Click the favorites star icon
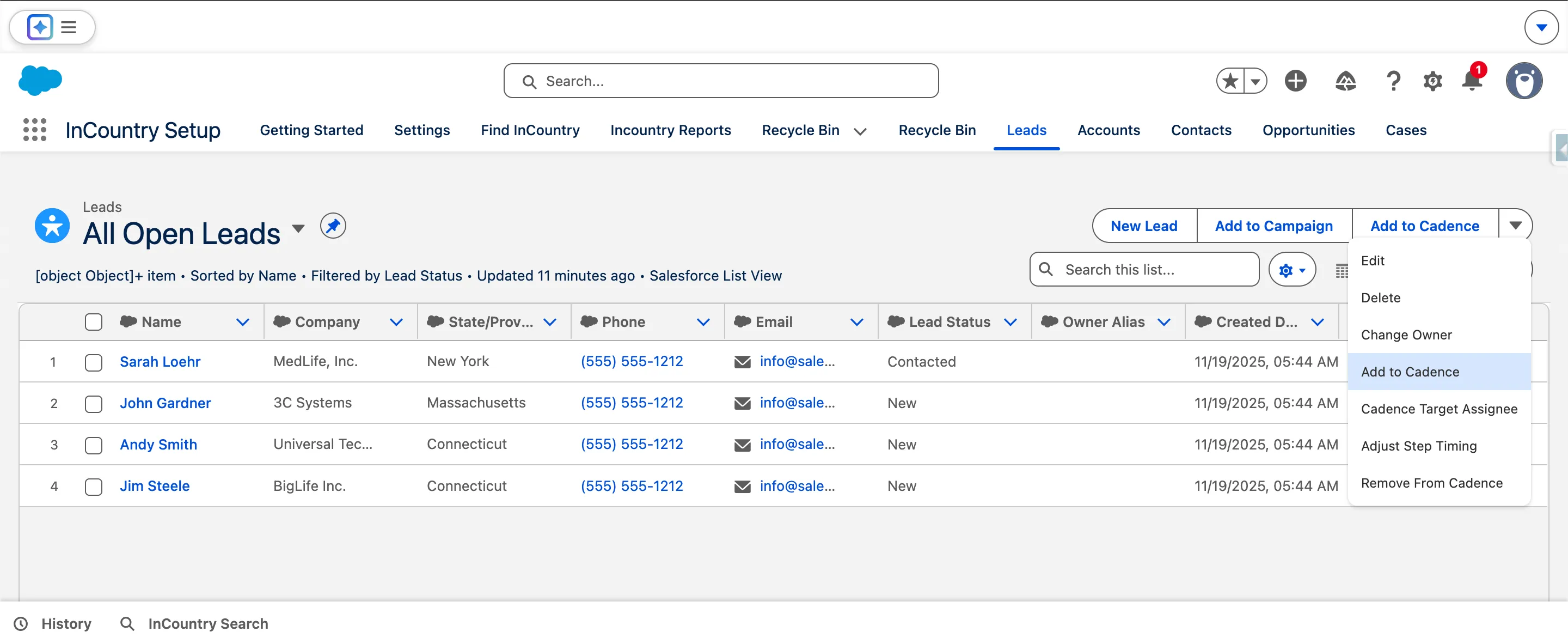This screenshot has height=644, width=1568. tap(1230, 81)
